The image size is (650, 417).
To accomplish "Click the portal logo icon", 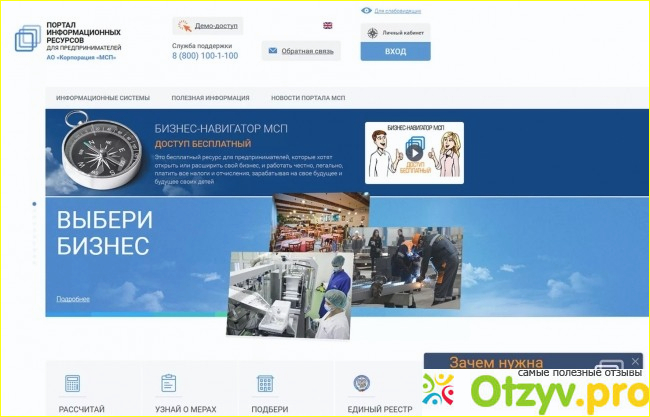I will [x=30, y=36].
